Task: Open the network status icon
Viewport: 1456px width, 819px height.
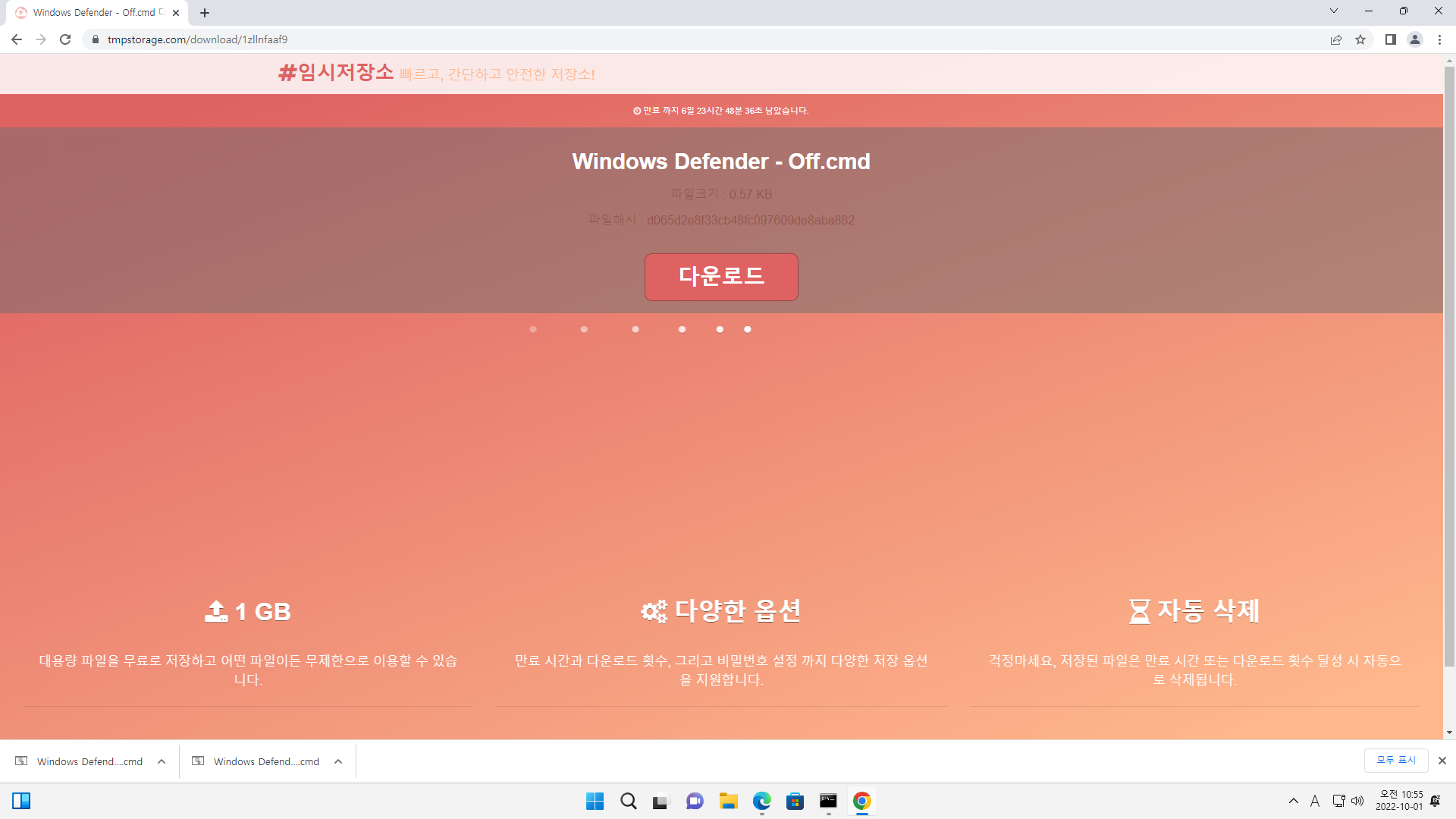Action: click(1338, 801)
